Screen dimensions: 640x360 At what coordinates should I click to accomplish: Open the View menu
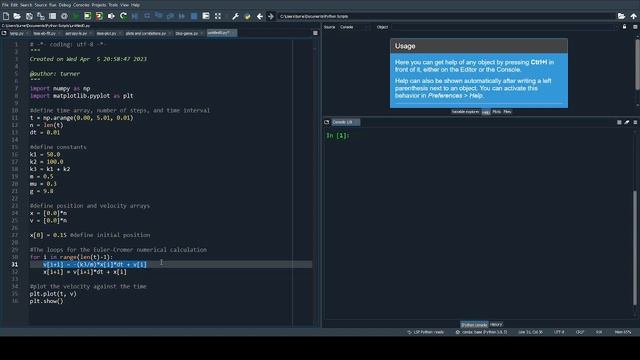click(x=124, y=5)
